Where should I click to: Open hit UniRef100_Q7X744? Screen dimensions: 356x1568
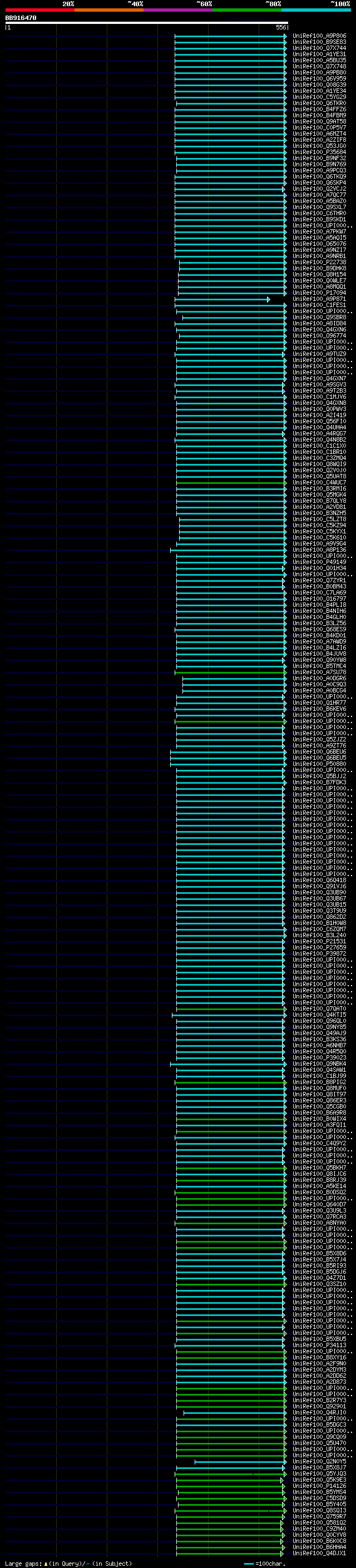pyautogui.click(x=319, y=48)
